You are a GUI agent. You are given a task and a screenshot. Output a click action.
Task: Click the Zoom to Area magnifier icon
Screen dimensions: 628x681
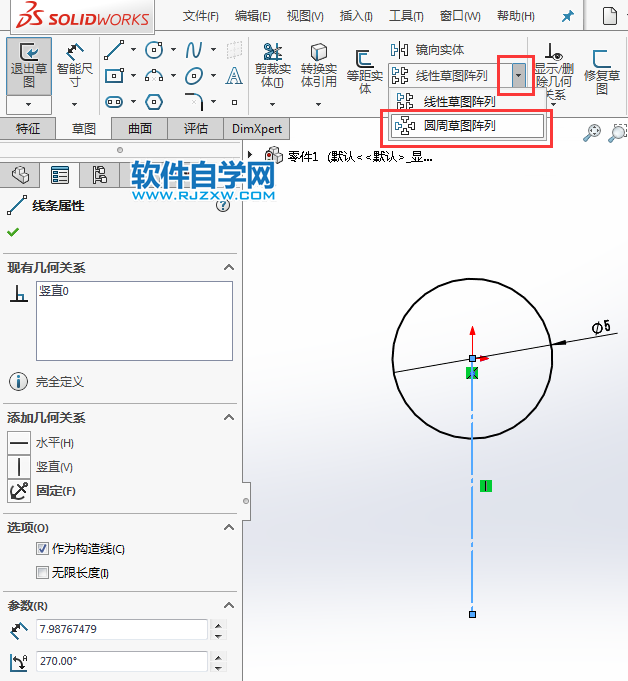click(x=618, y=132)
